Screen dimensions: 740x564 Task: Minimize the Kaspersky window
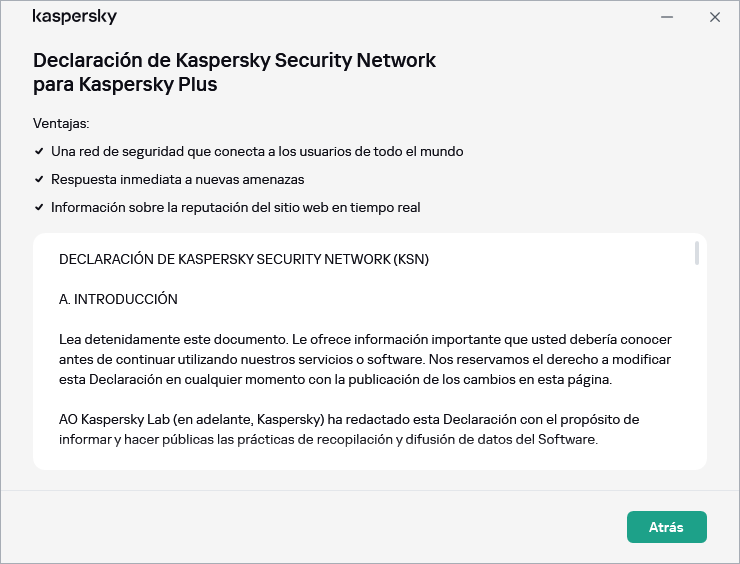click(667, 17)
